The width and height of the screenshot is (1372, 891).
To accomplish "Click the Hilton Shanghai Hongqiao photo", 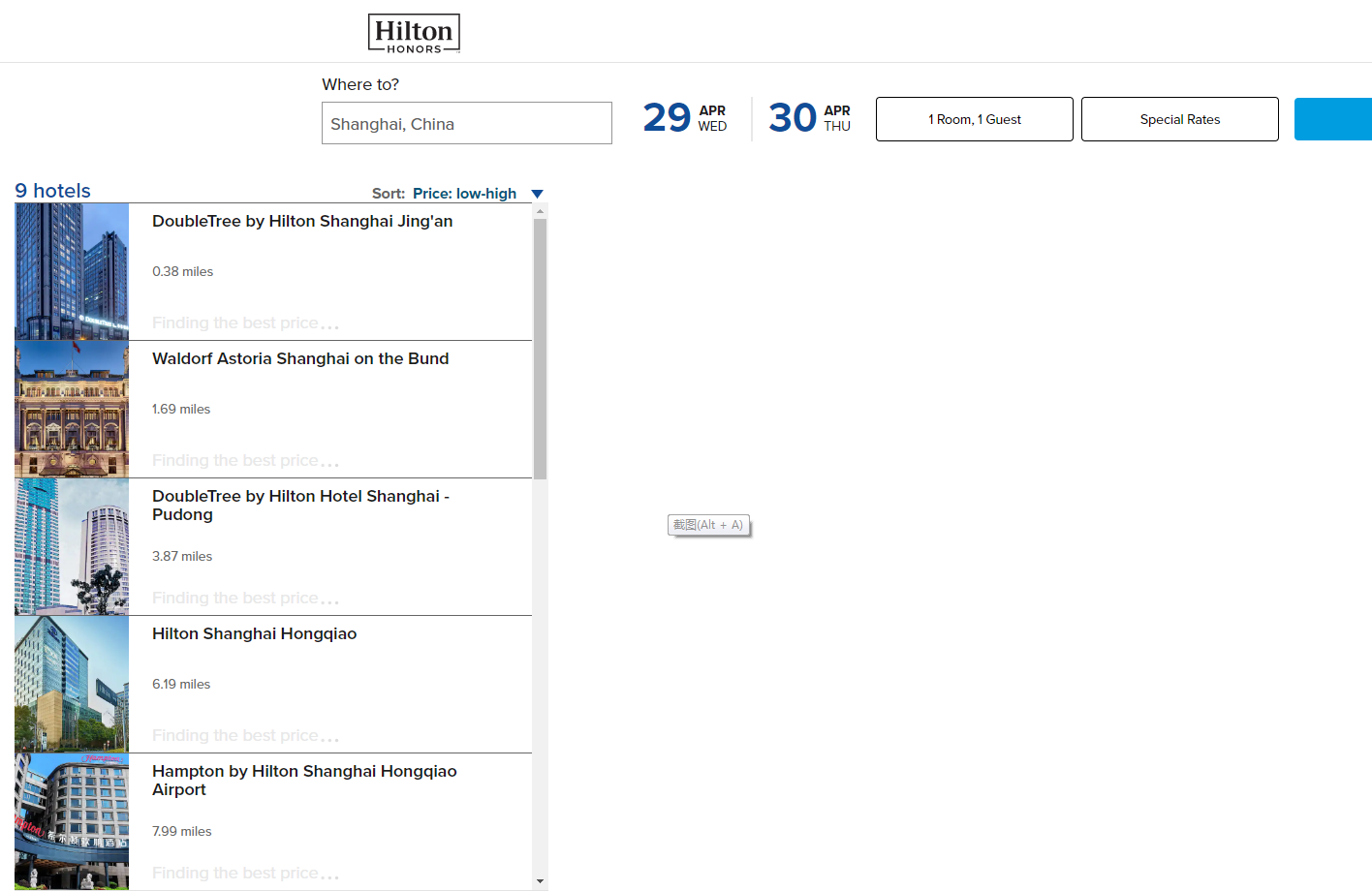I will (x=72, y=684).
